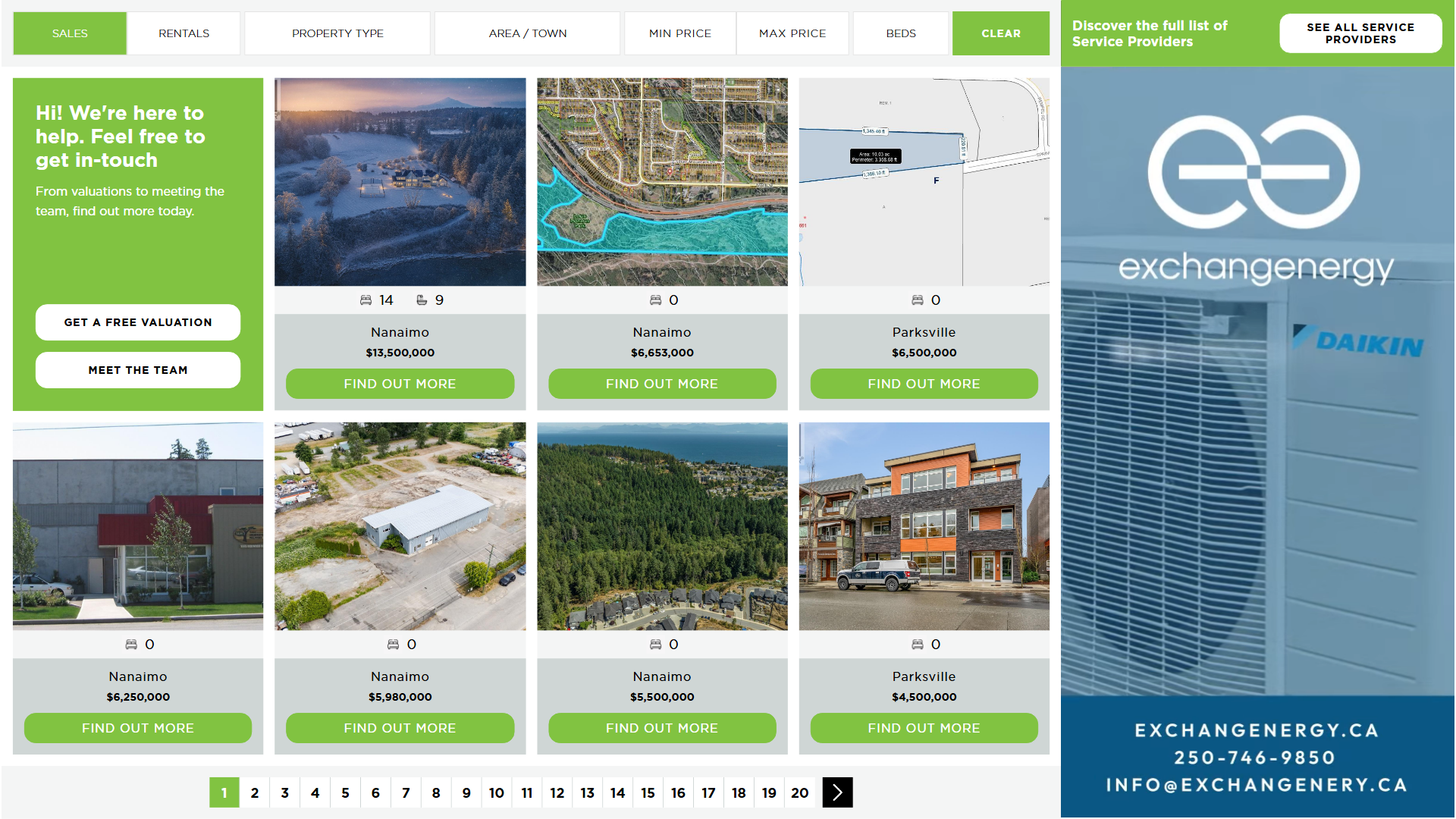This screenshot has height=819, width=1456.
Task: Open See All Service Providers link
Action: click(1360, 33)
